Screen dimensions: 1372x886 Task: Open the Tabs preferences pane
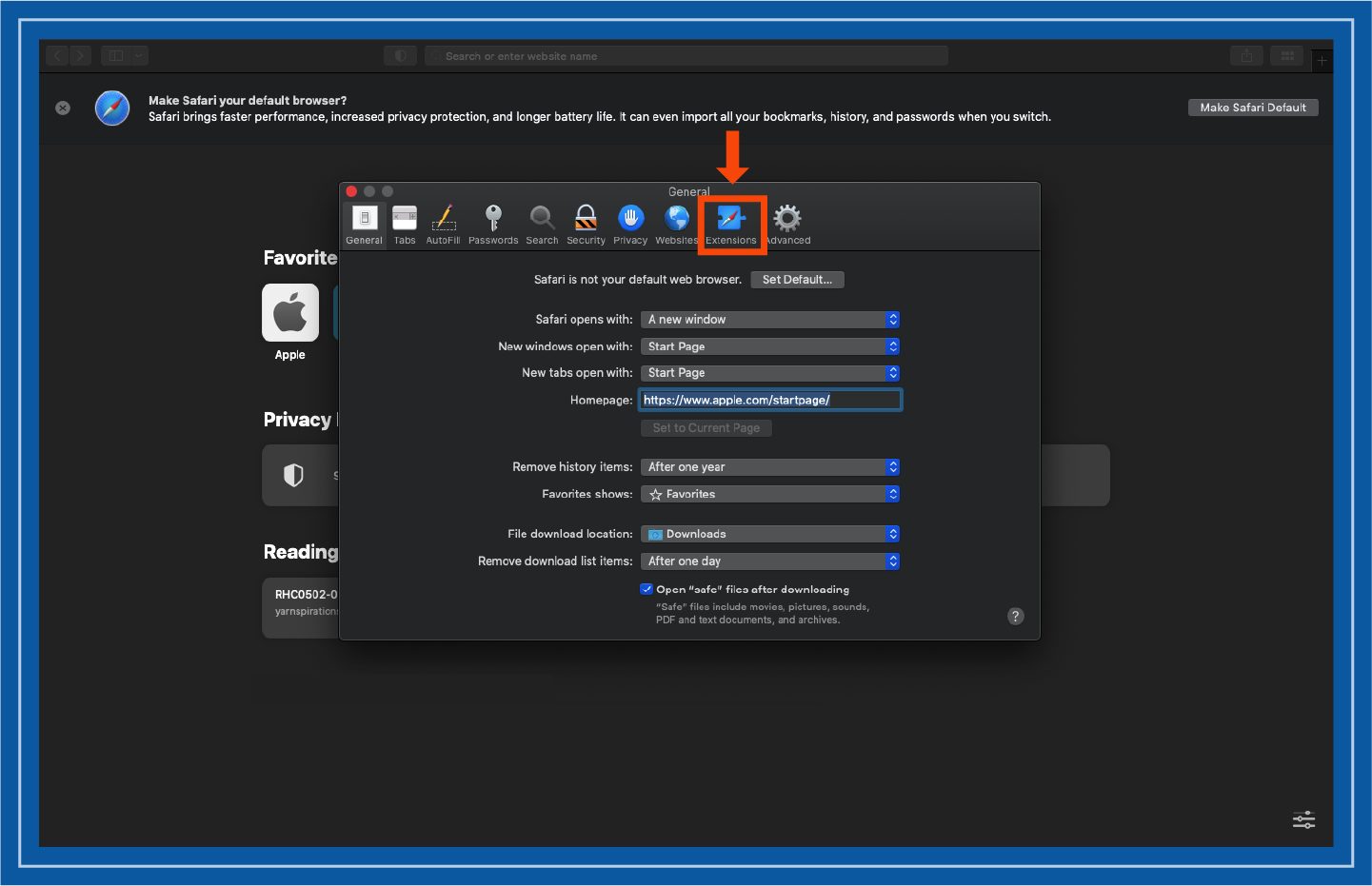tap(405, 225)
